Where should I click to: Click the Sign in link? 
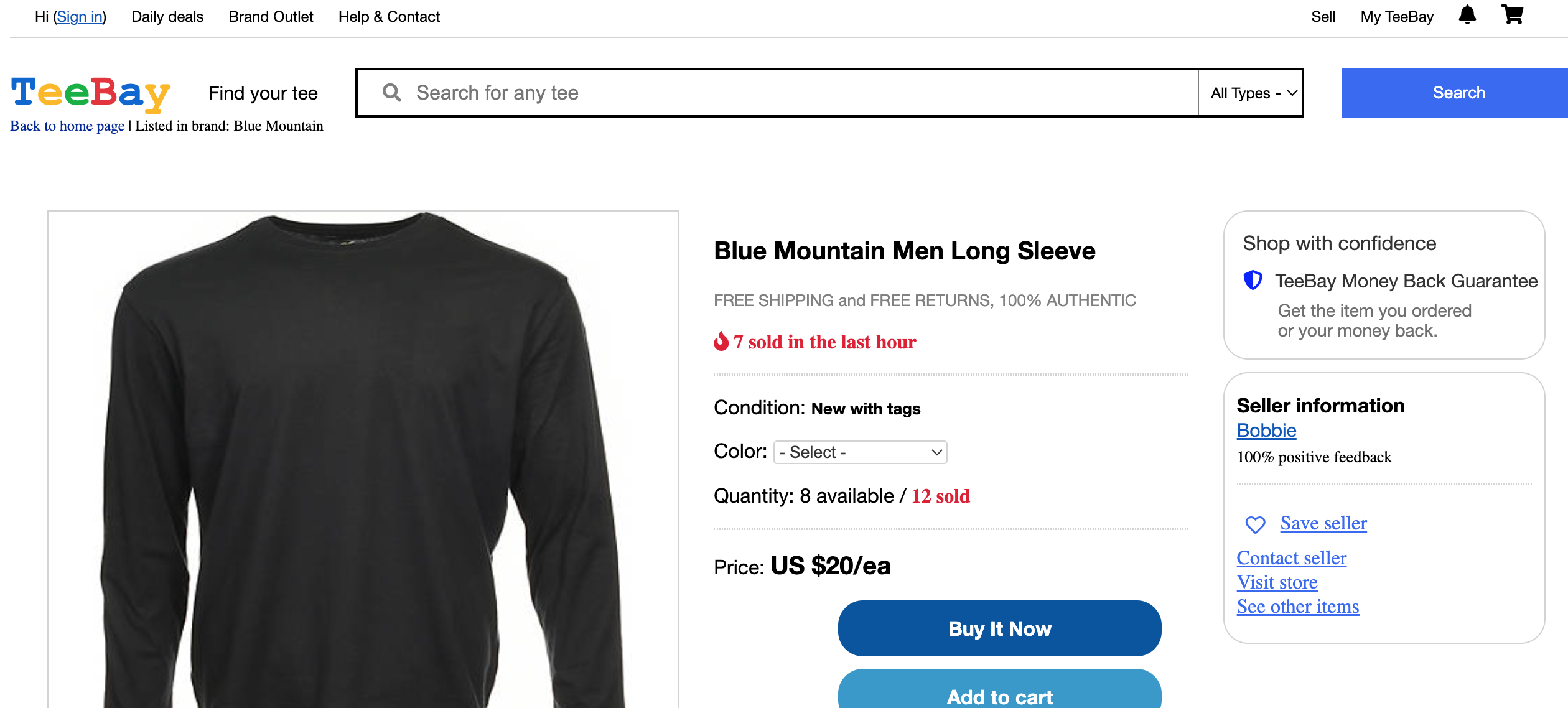(80, 17)
